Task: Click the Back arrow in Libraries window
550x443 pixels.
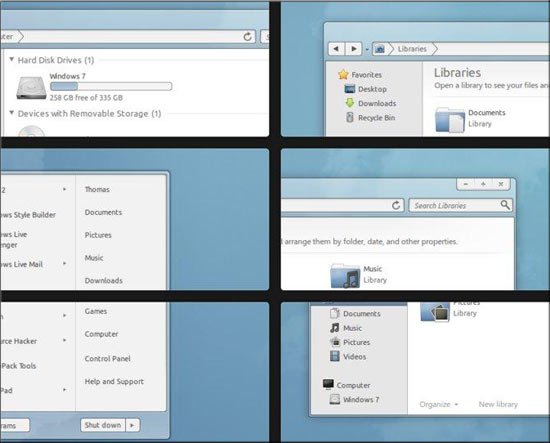Action: pyautogui.click(x=336, y=48)
